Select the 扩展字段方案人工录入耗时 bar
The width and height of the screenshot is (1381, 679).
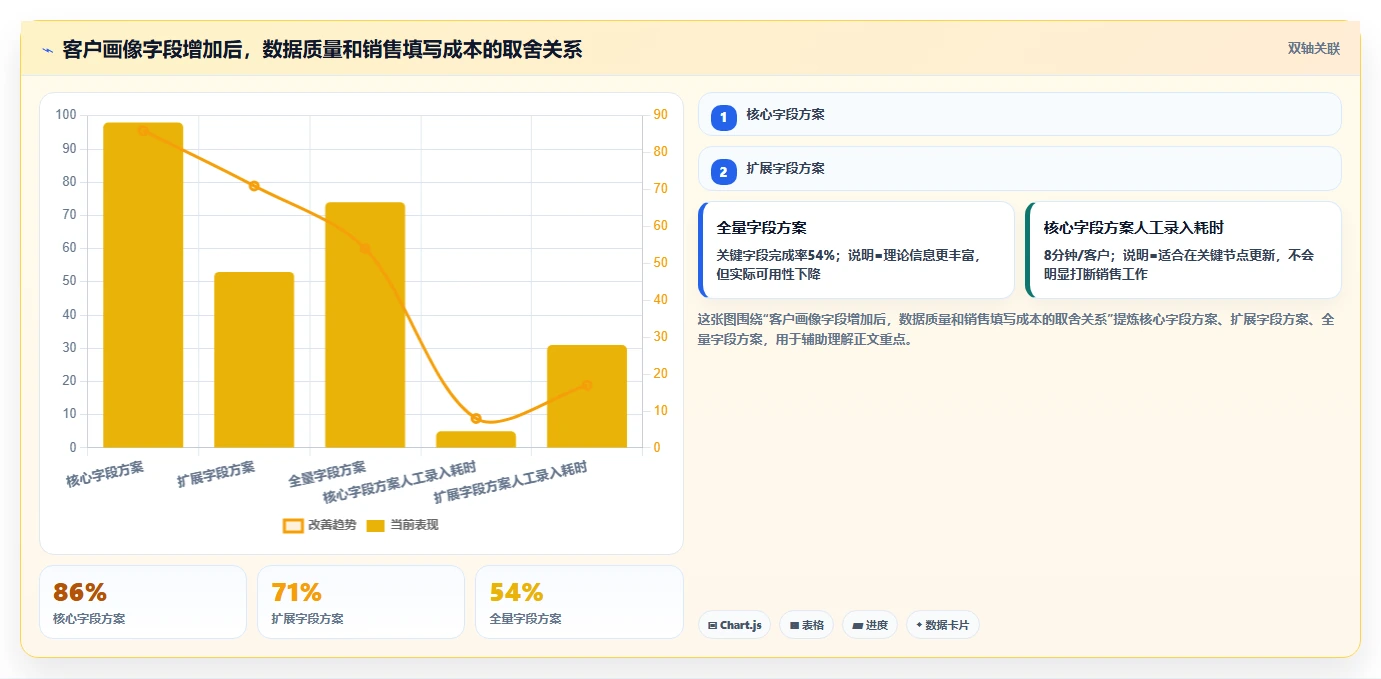click(x=587, y=396)
